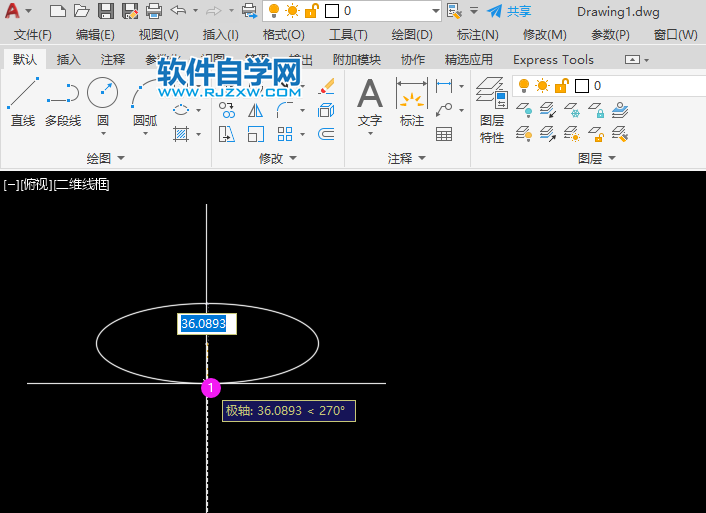706x513 pixels.
Task: Open the Format (格式) menu
Action: click(283, 34)
